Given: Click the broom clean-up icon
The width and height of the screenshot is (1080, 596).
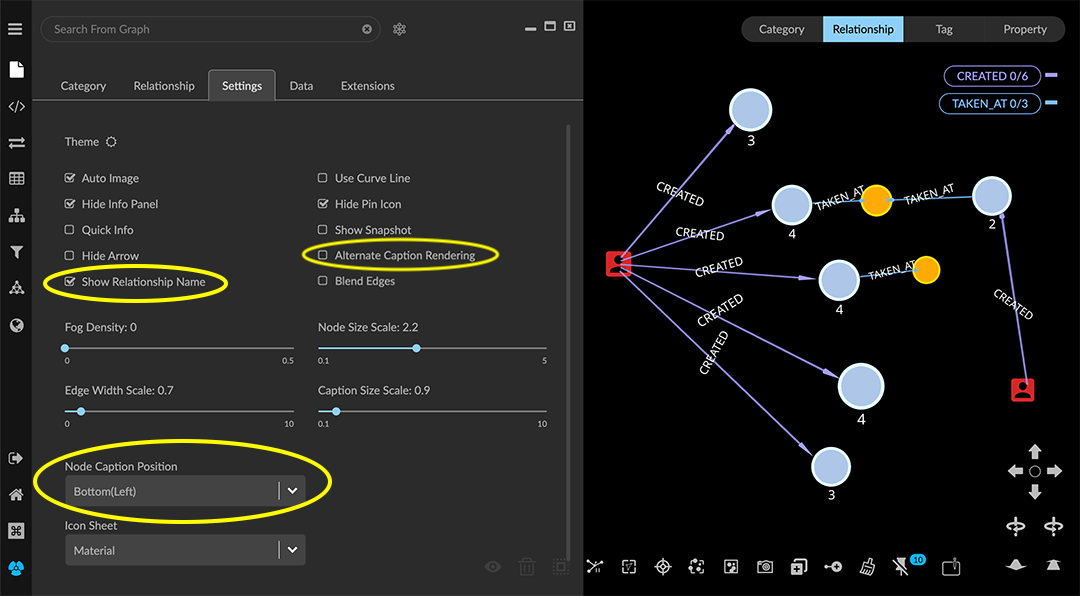Looking at the screenshot, I should (867, 567).
